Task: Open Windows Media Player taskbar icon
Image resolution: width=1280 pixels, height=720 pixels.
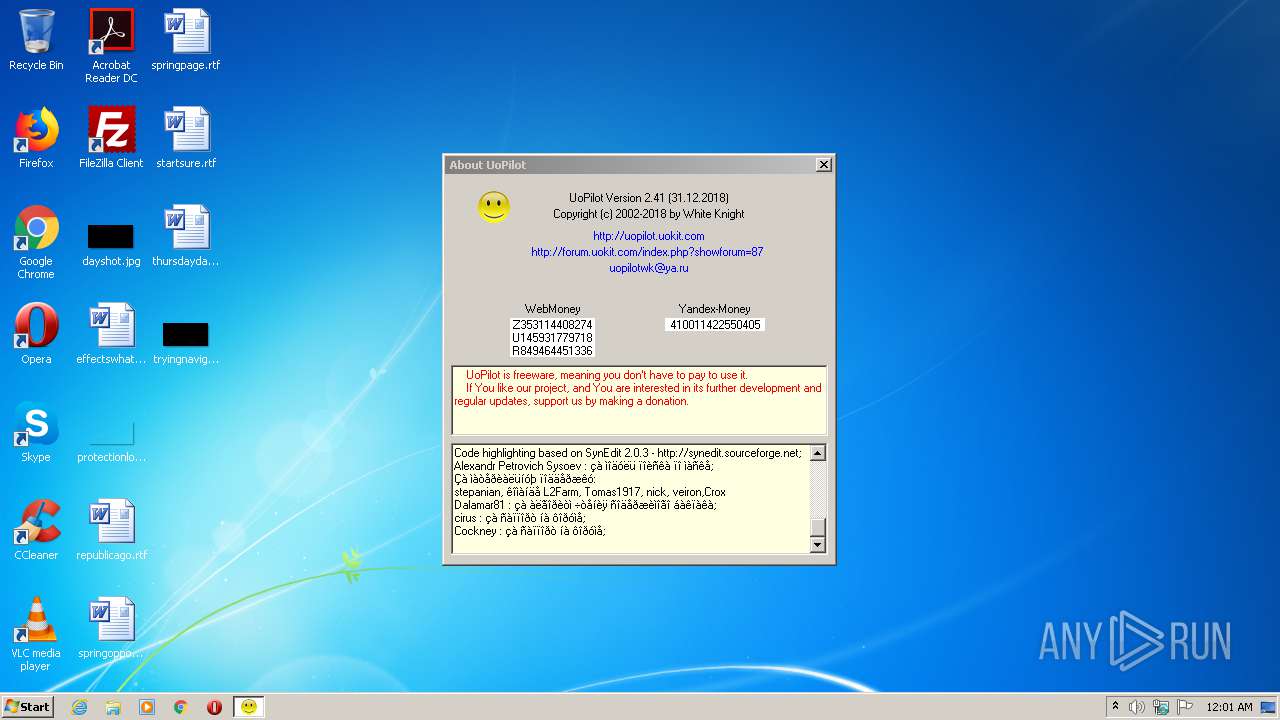Action: pos(147,707)
